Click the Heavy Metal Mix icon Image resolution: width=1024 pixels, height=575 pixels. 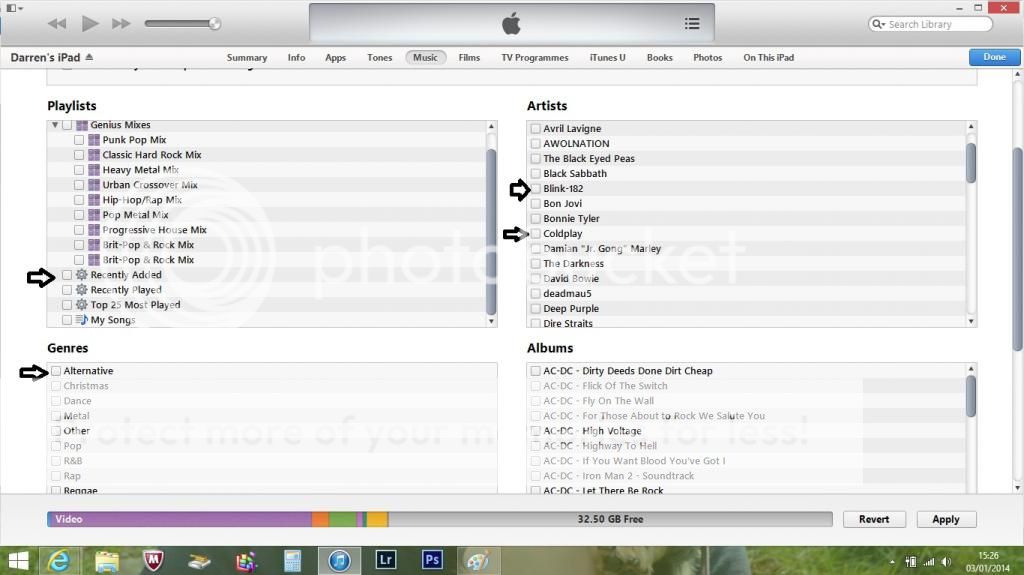tap(94, 170)
